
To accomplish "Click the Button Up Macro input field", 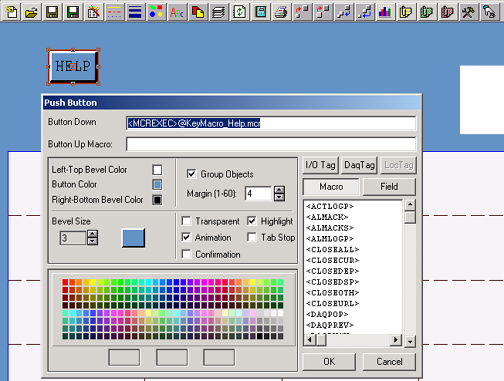I will point(271,144).
